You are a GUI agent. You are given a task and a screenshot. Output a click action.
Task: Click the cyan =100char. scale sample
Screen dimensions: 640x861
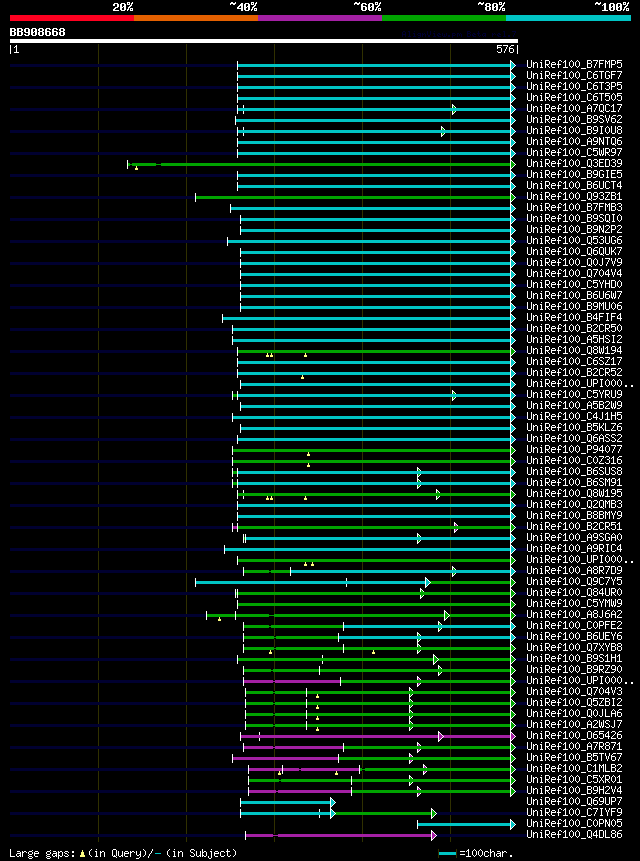click(x=447, y=854)
